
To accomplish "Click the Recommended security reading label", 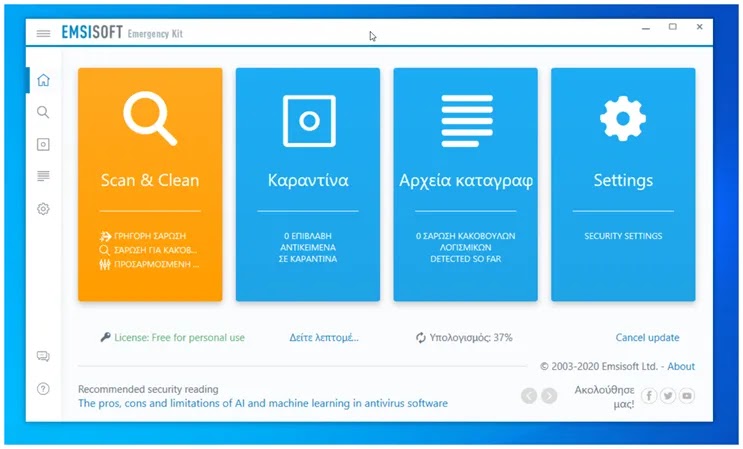I will click(x=148, y=389).
